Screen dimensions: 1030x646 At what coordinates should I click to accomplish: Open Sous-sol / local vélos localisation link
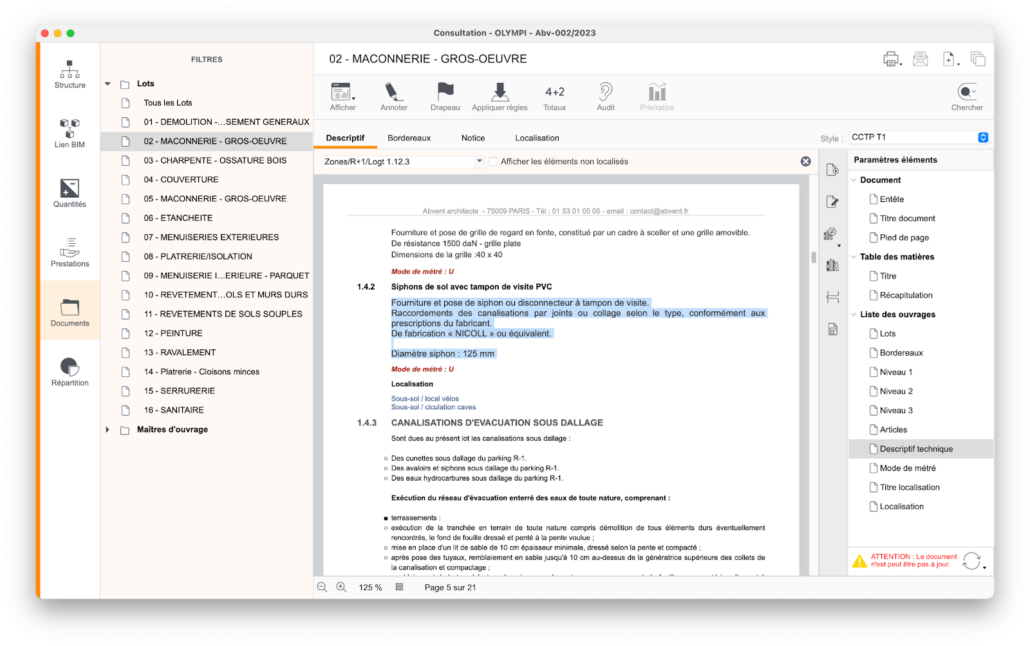(x=424, y=398)
